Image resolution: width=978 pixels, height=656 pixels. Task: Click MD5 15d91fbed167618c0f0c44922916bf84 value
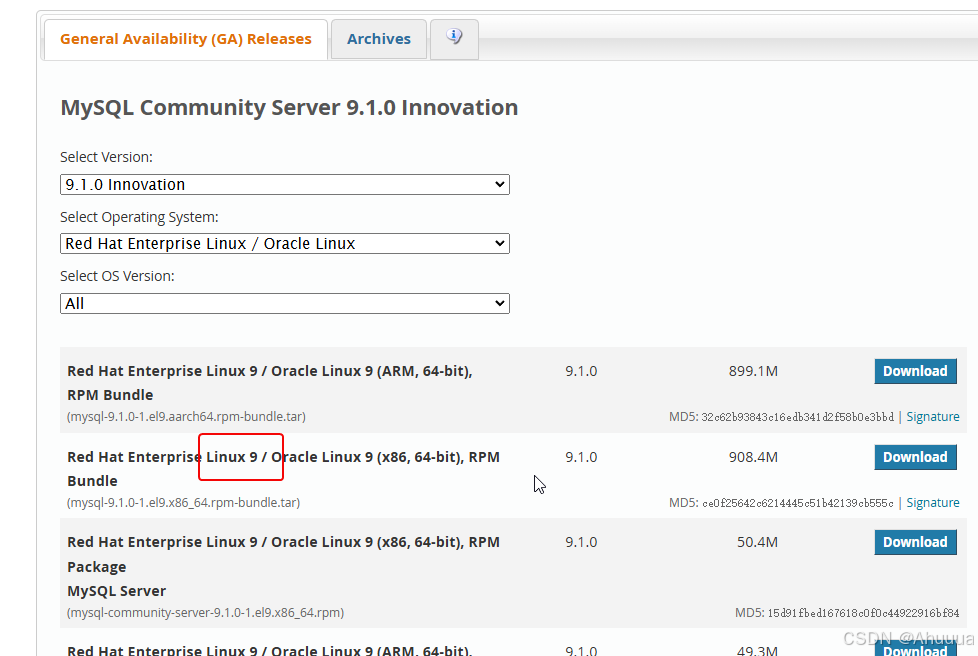863,612
